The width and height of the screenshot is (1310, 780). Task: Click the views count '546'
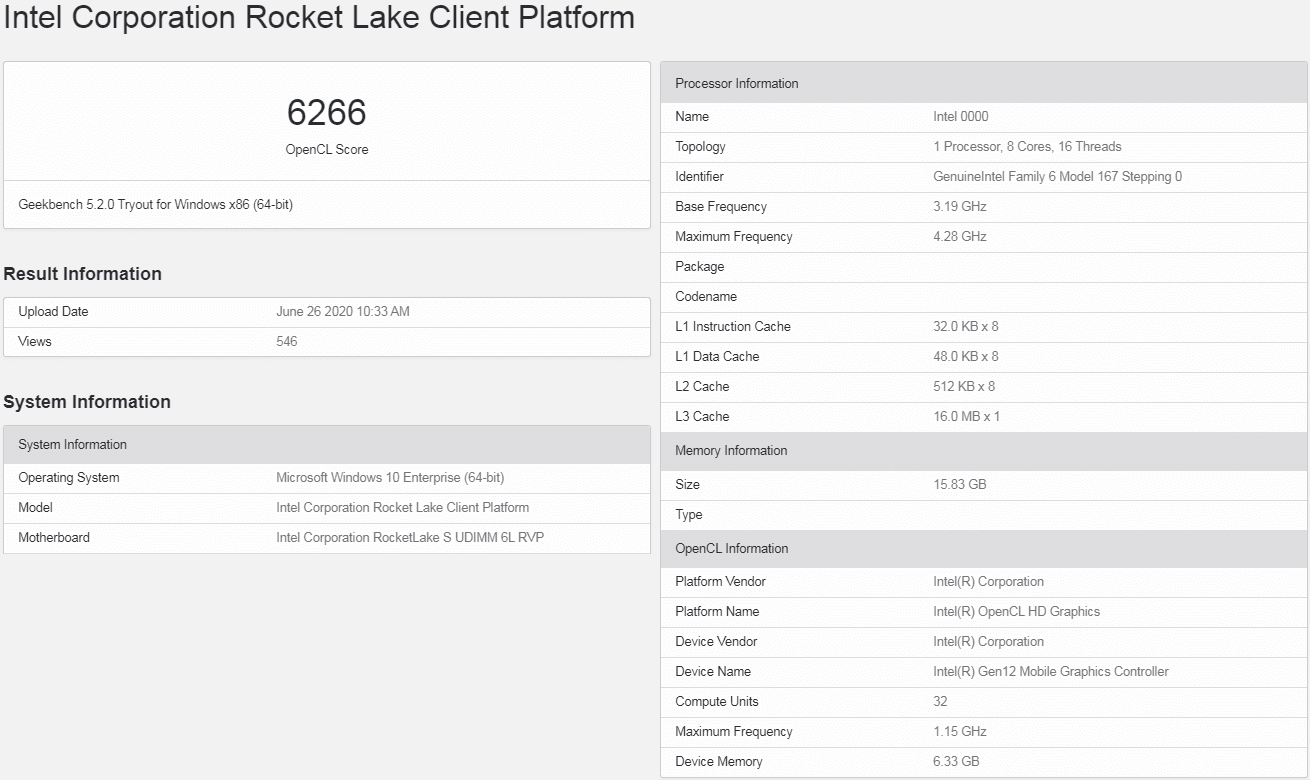tap(287, 342)
